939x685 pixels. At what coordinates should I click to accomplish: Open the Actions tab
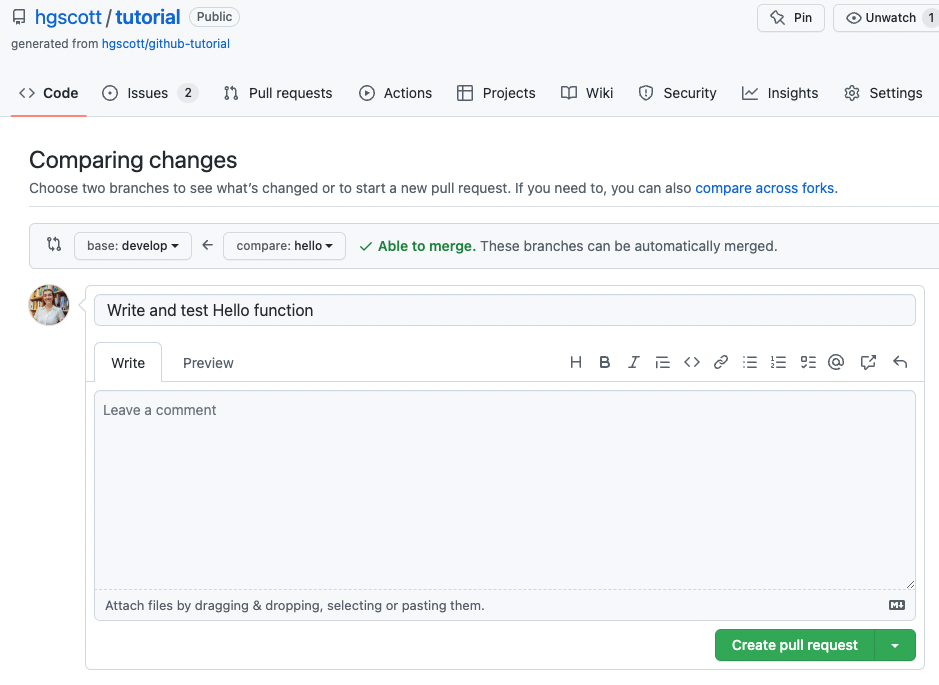(395, 93)
